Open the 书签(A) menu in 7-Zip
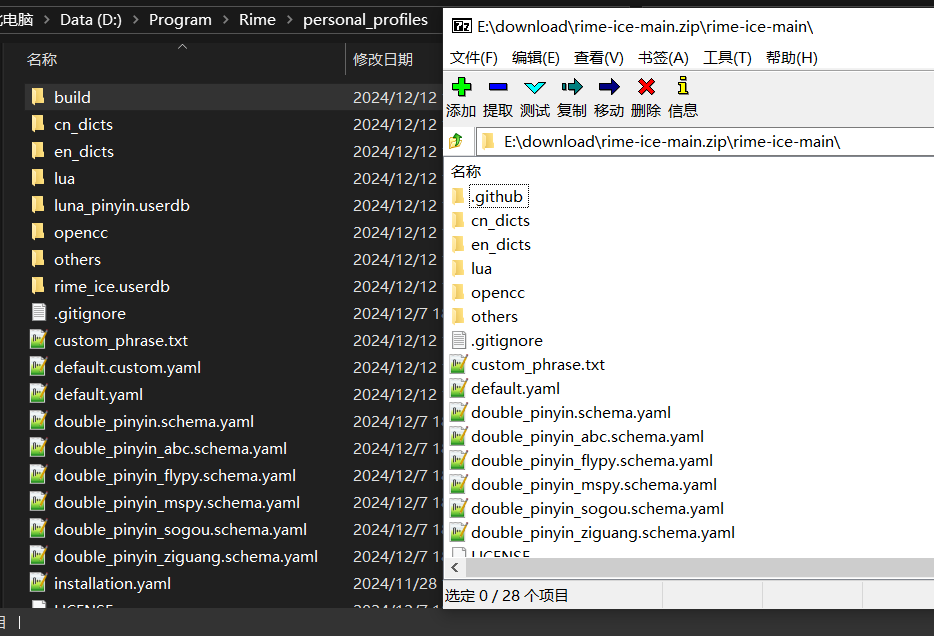This screenshot has height=636, width=934. click(663, 58)
